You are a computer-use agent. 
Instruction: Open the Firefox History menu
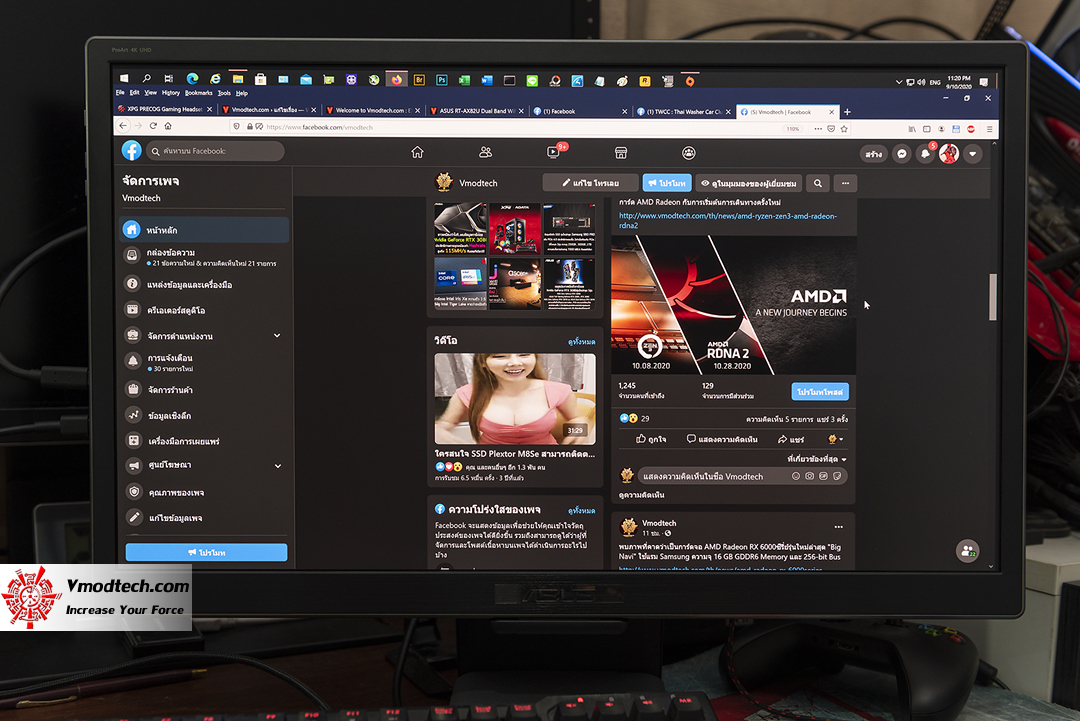pyautogui.click(x=171, y=92)
